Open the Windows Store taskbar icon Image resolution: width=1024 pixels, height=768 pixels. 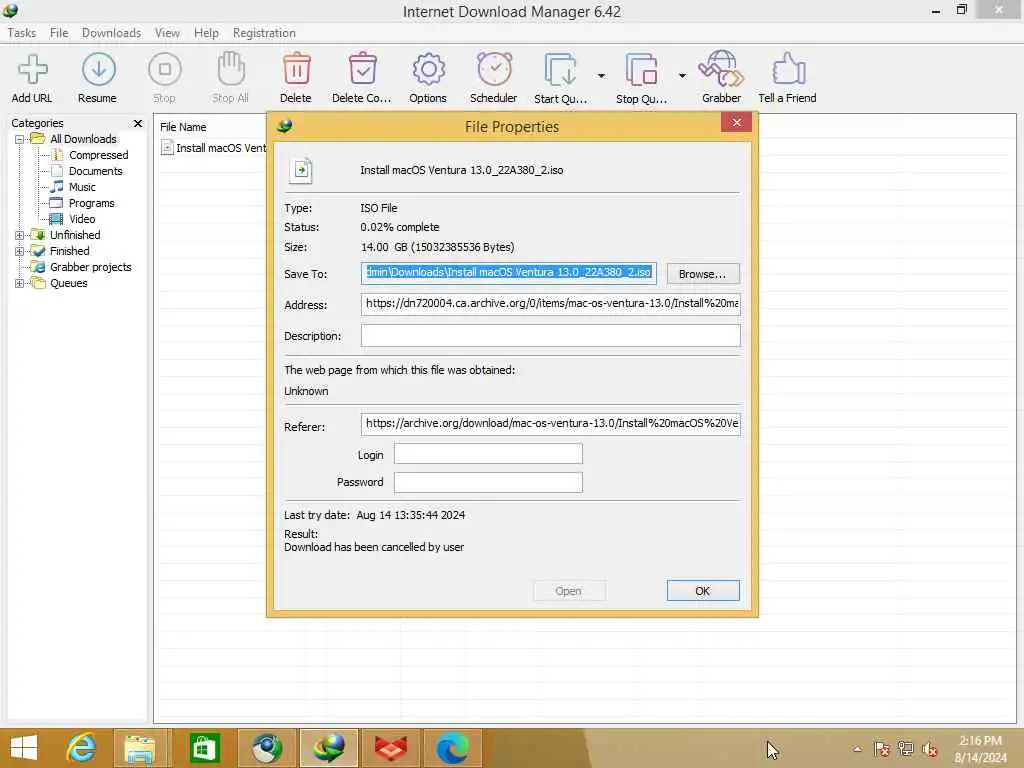204,748
